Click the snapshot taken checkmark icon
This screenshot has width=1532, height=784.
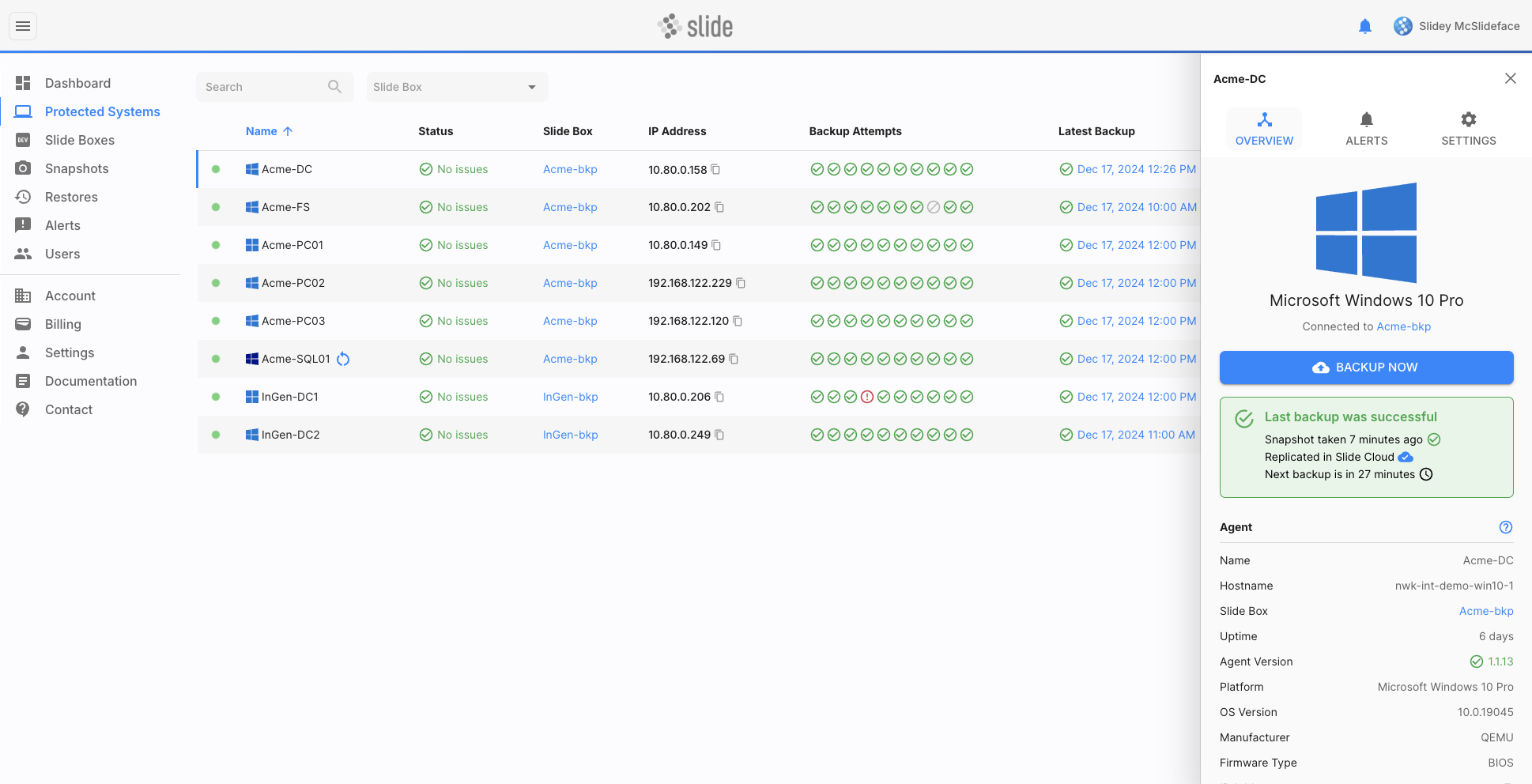[x=1434, y=439]
